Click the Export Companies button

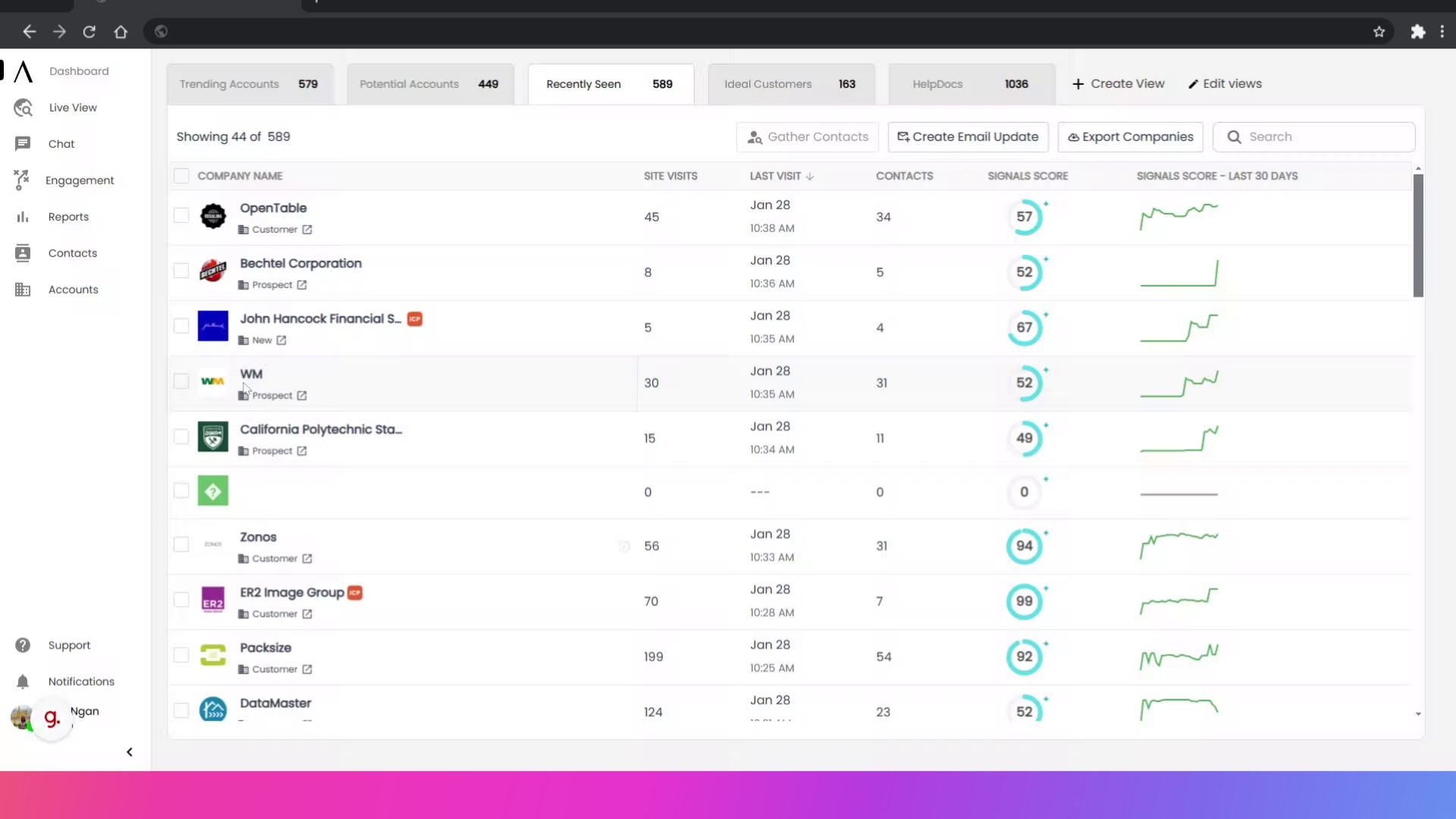[1130, 136]
